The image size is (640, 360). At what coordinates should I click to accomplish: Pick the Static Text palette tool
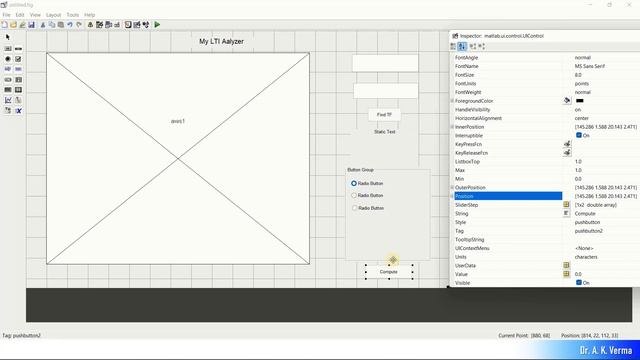[x=18, y=69]
